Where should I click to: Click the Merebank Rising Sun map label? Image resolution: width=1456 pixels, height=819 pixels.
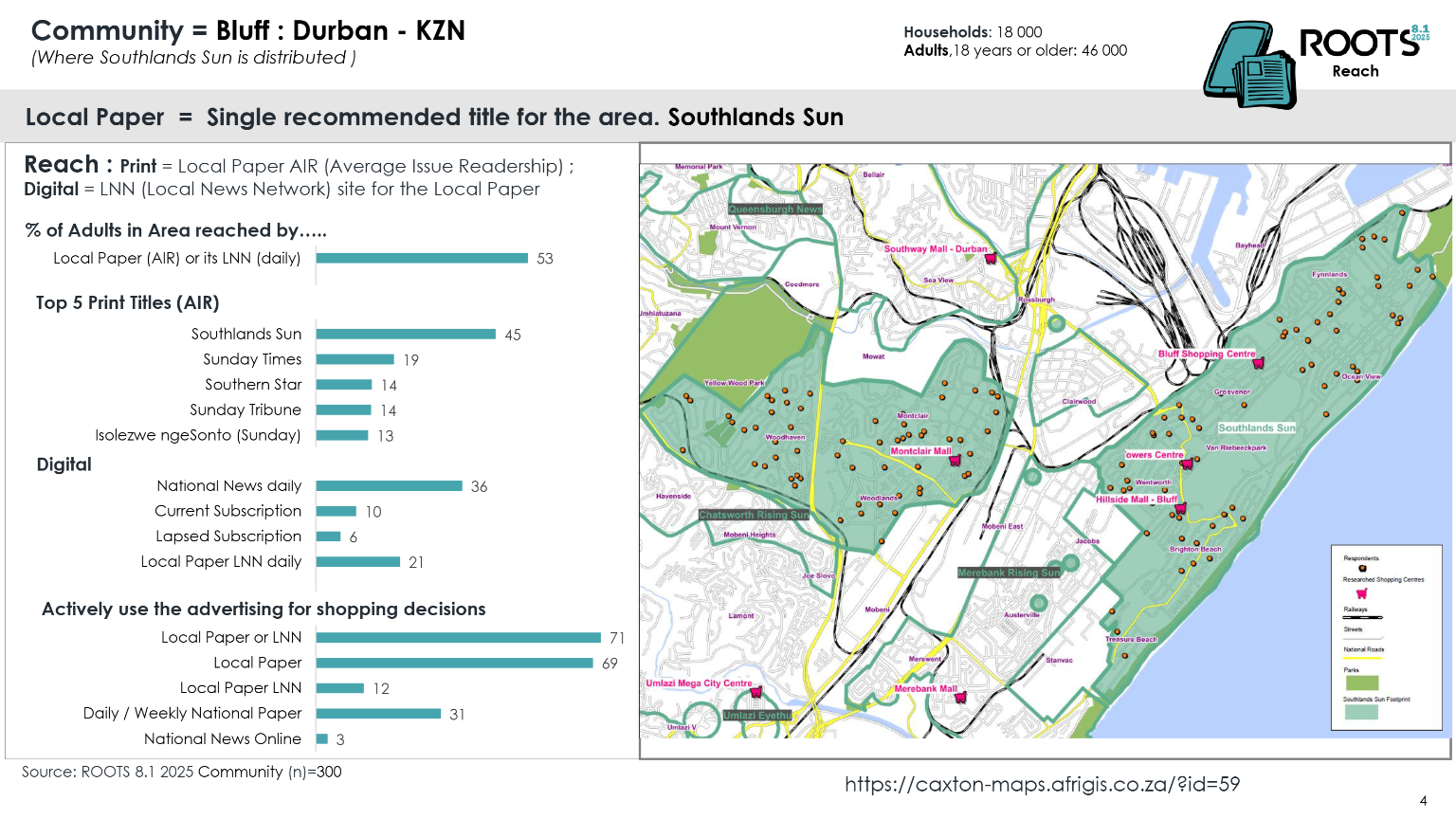[x=1009, y=573]
